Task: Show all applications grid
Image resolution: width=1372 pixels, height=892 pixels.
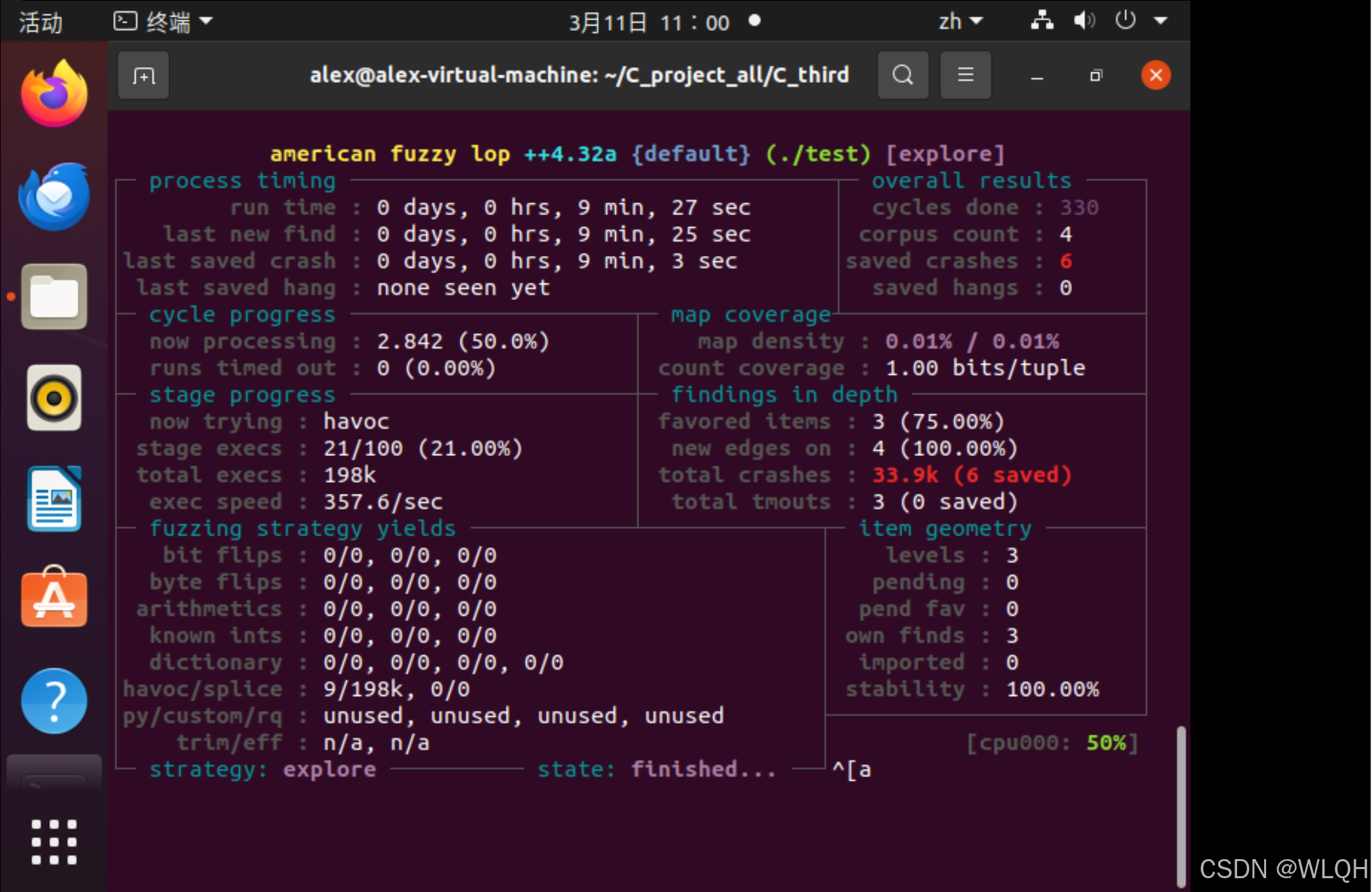Action: point(54,841)
